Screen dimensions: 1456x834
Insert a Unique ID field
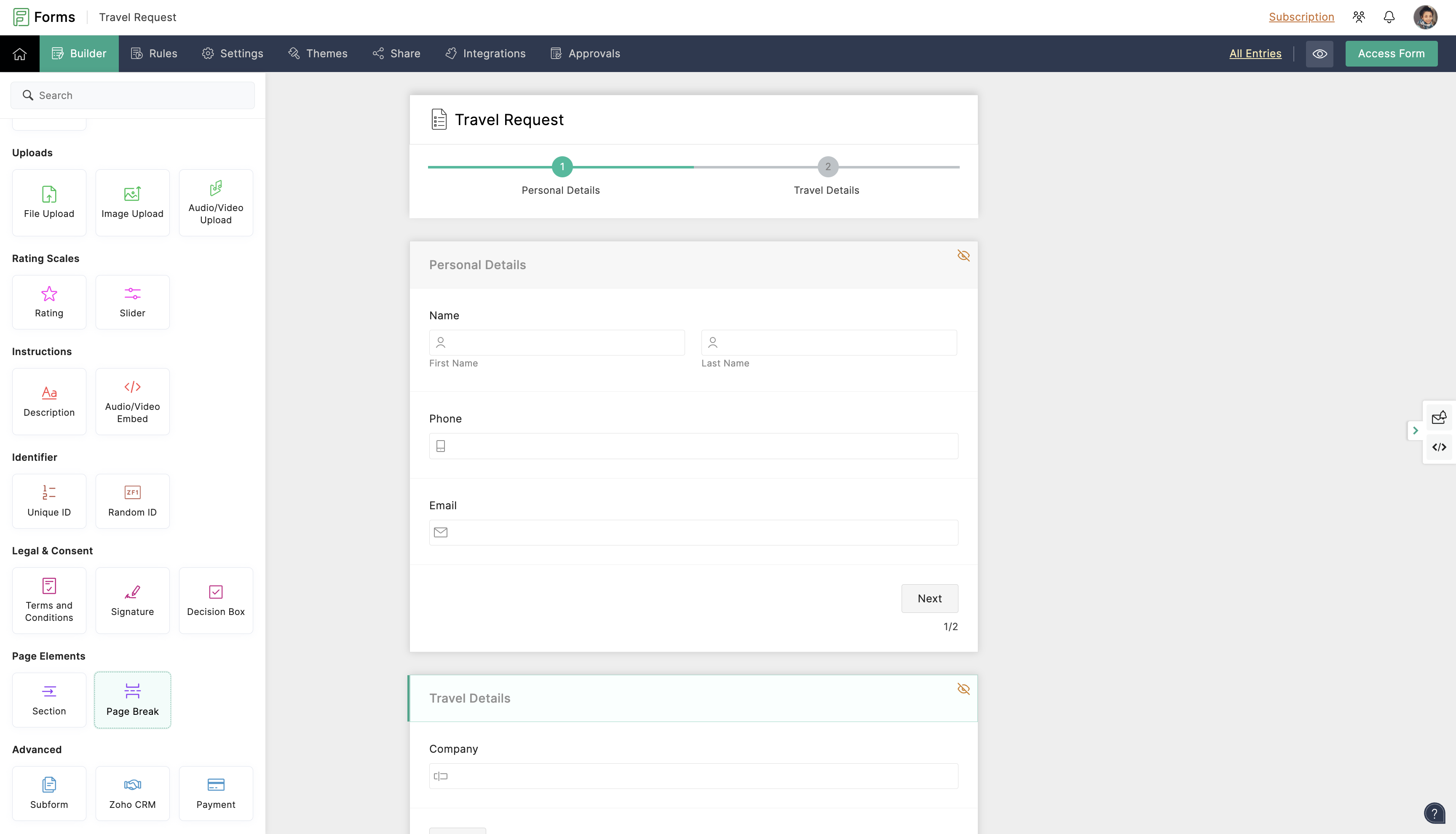coord(49,501)
